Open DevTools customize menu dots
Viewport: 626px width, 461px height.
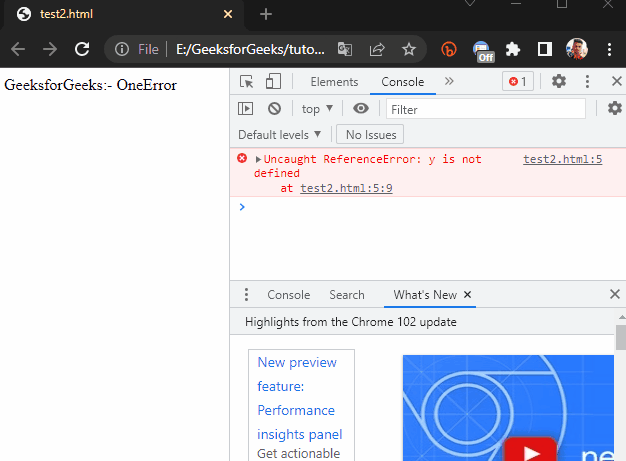click(x=587, y=81)
